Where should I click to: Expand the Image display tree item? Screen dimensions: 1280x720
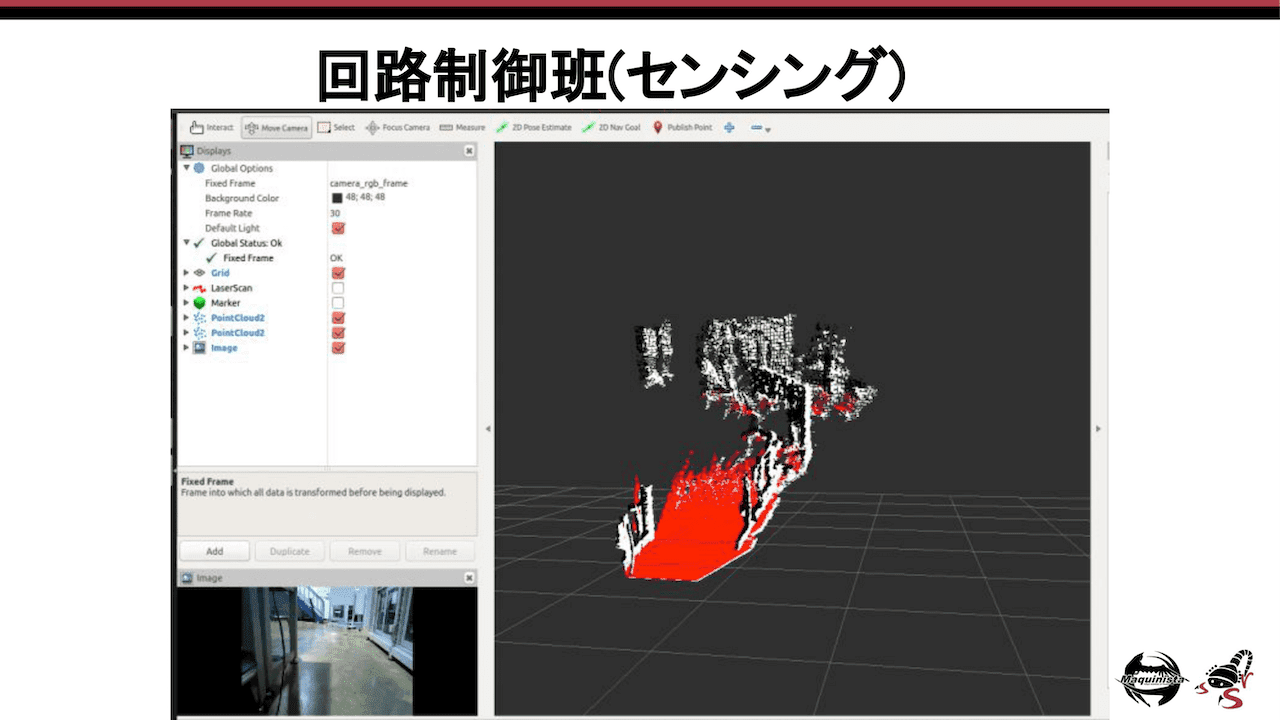186,348
